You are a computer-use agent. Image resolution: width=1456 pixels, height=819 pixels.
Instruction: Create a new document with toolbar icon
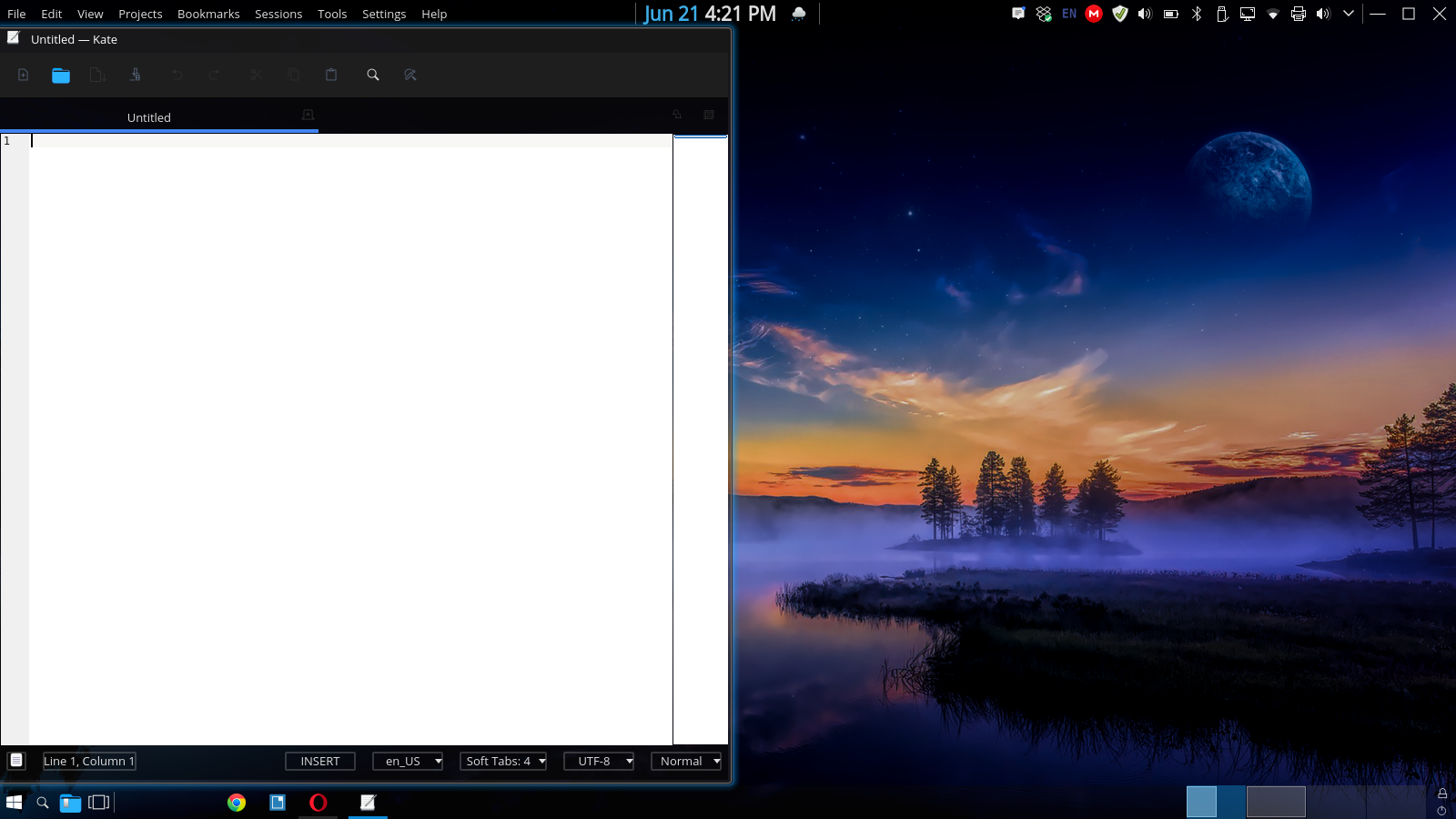pyautogui.click(x=24, y=75)
